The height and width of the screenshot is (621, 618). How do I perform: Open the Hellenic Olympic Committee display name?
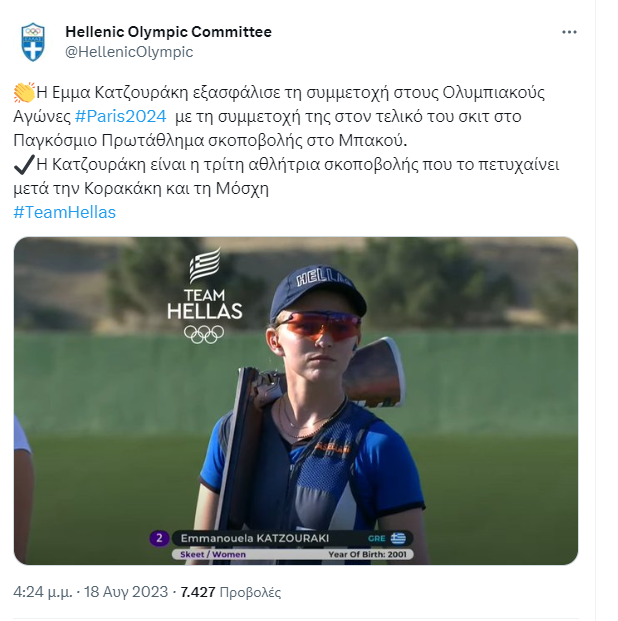pos(168,32)
